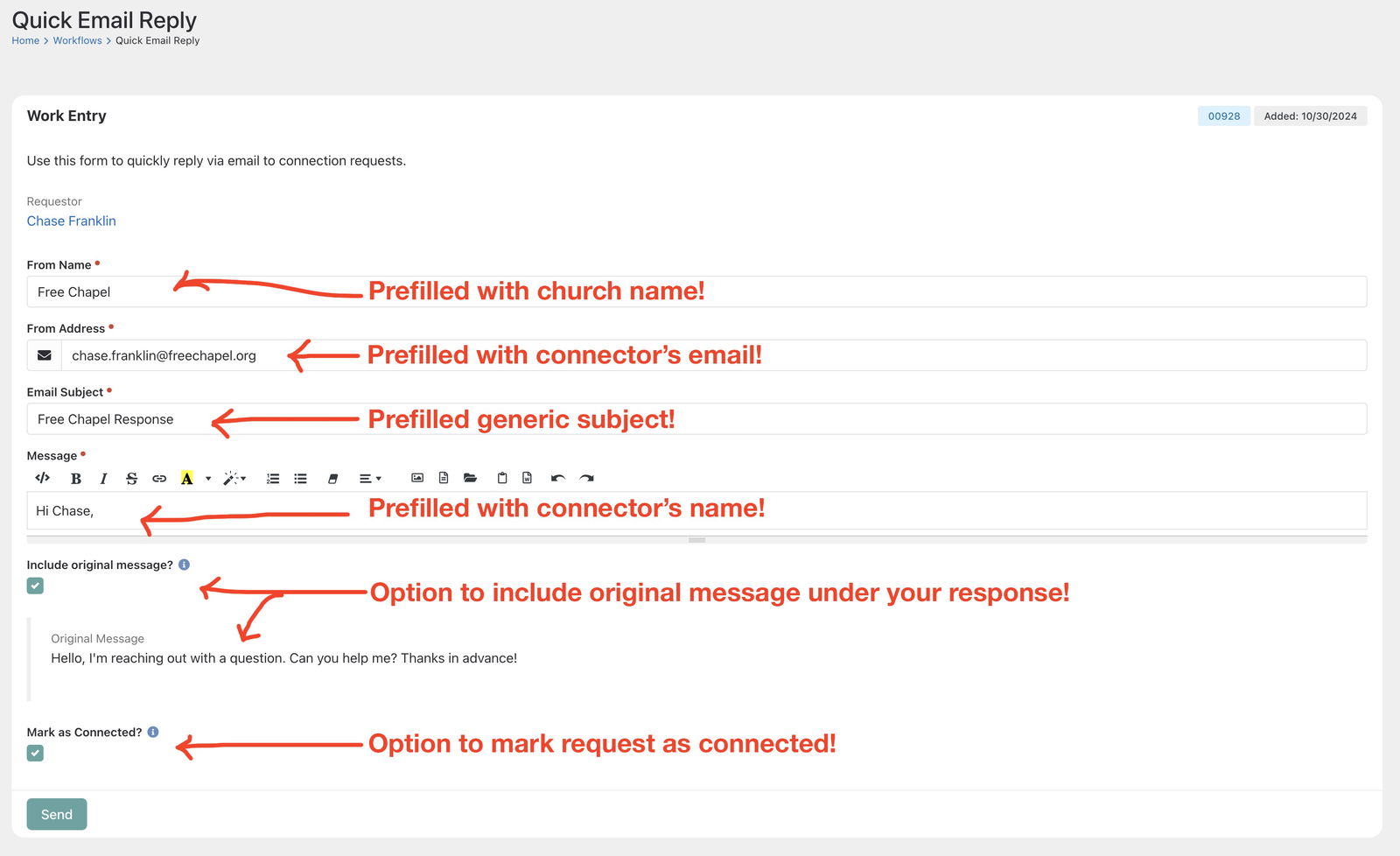Uncheck Mark as Connected checkbox

coord(35,753)
